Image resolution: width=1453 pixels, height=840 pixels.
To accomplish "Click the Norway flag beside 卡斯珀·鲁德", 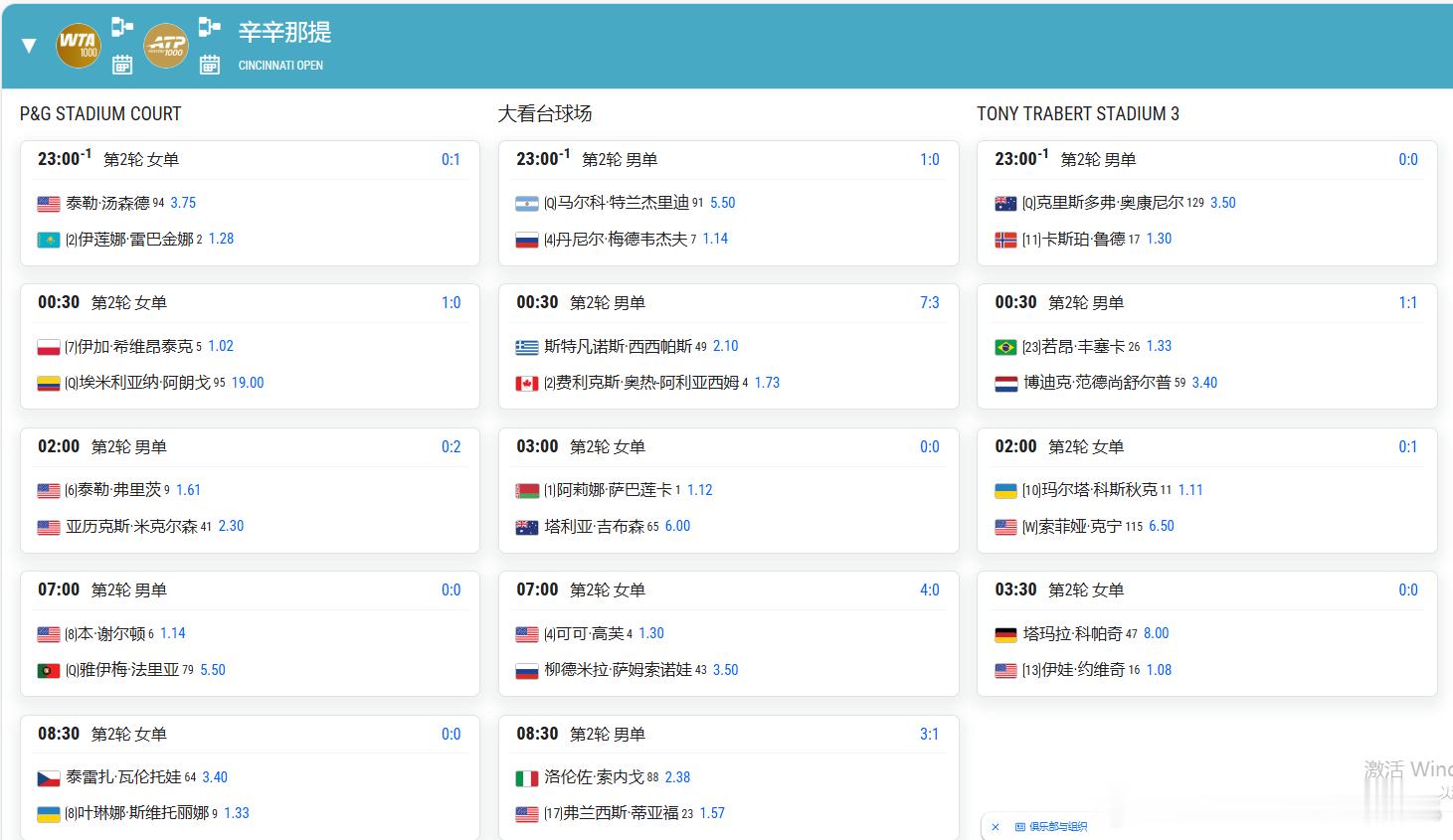I will coord(1005,240).
